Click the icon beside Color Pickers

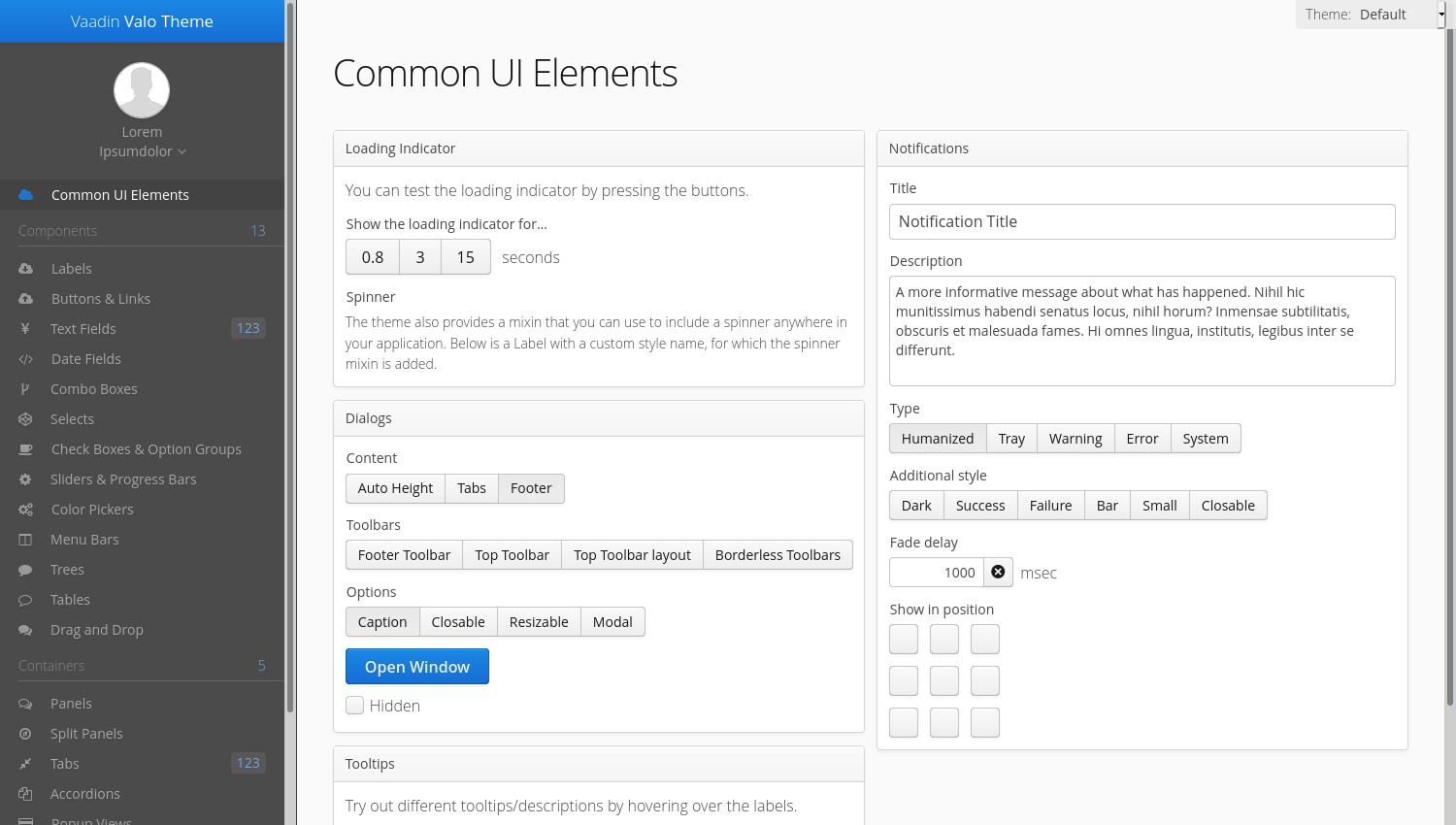click(25, 510)
